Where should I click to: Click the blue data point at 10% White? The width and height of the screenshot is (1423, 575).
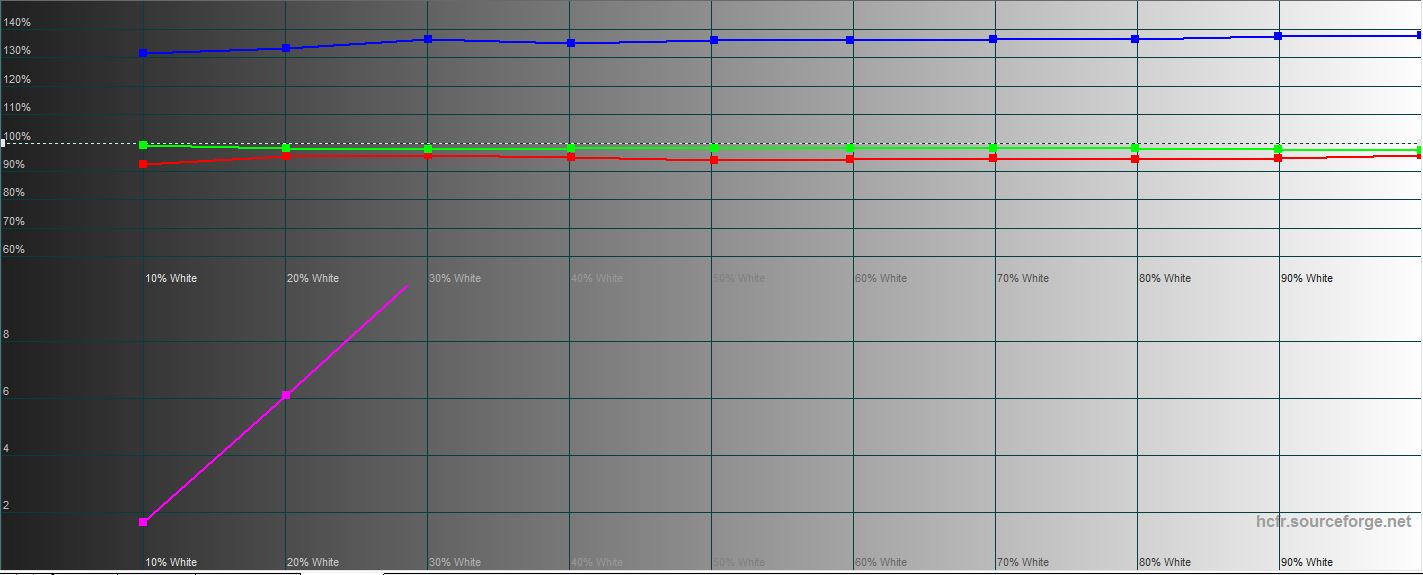click(x=143, y=53)
